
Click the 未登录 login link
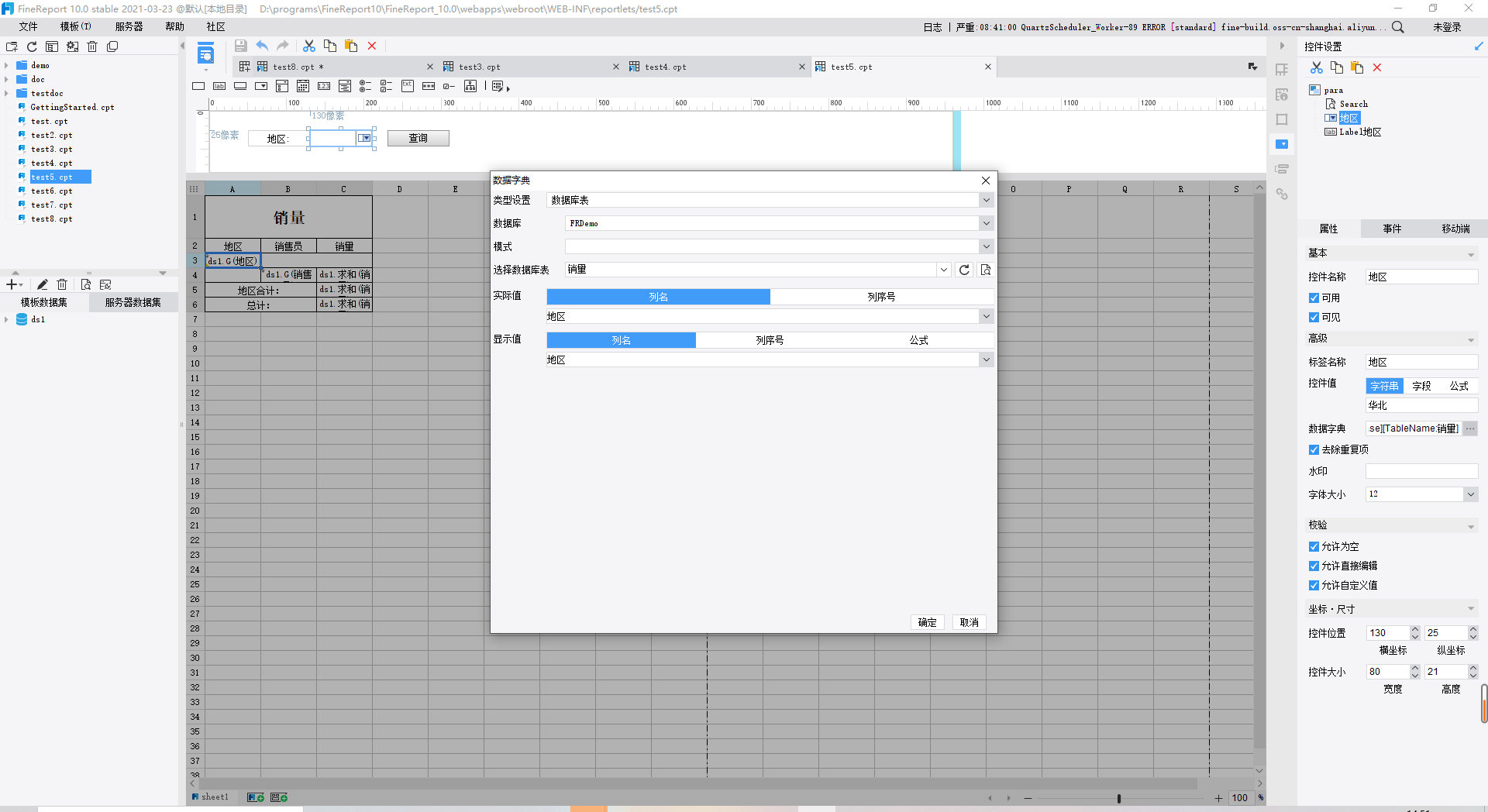1446,27
